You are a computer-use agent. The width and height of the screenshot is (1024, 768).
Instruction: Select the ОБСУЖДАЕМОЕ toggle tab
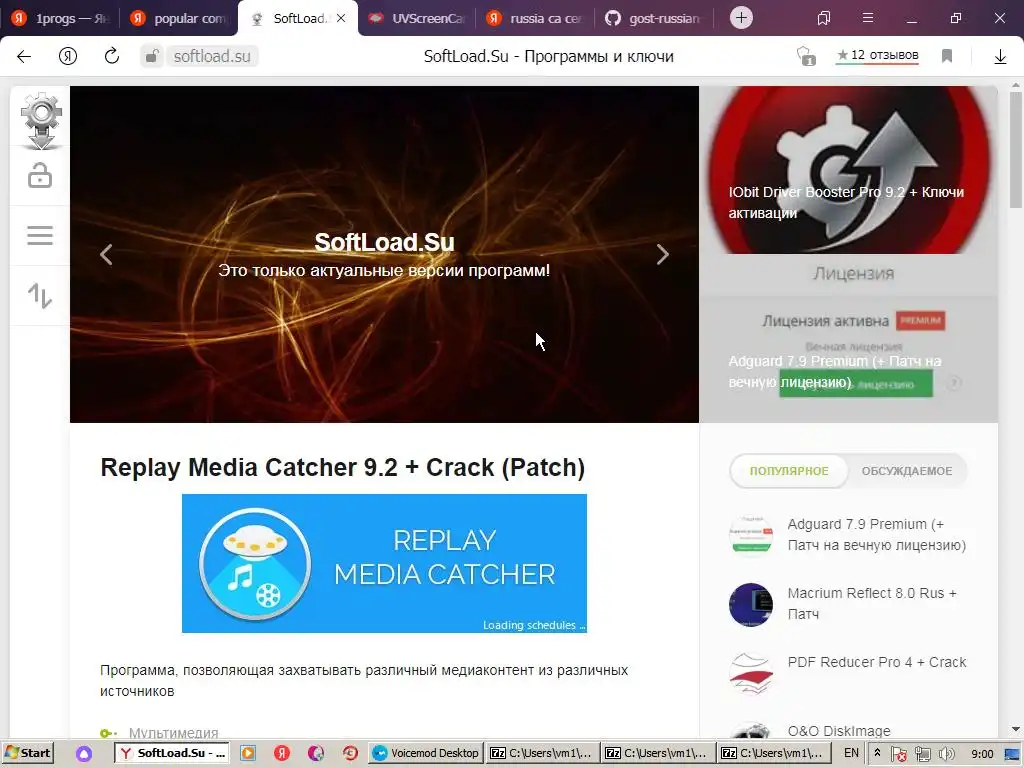pyautogui.click(x=906, y=471)
